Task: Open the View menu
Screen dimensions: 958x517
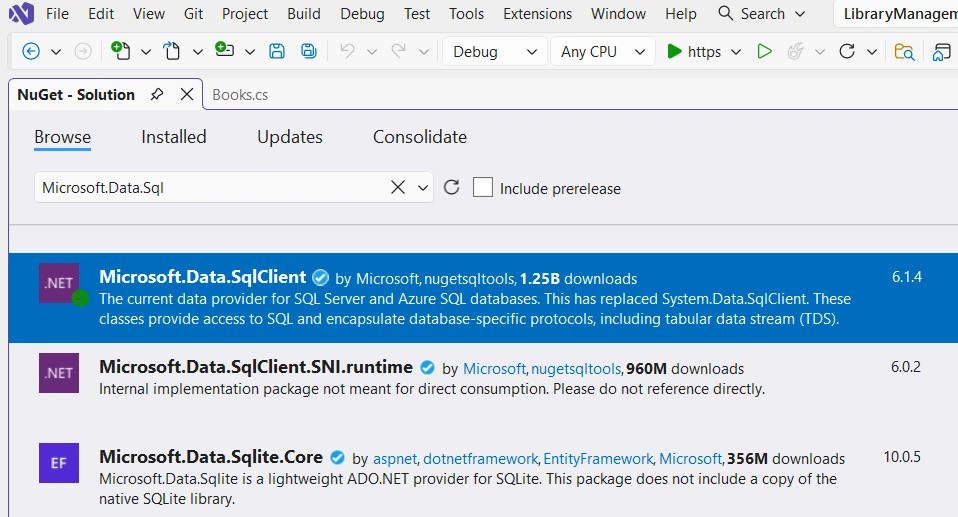Action: click(149, 13)
